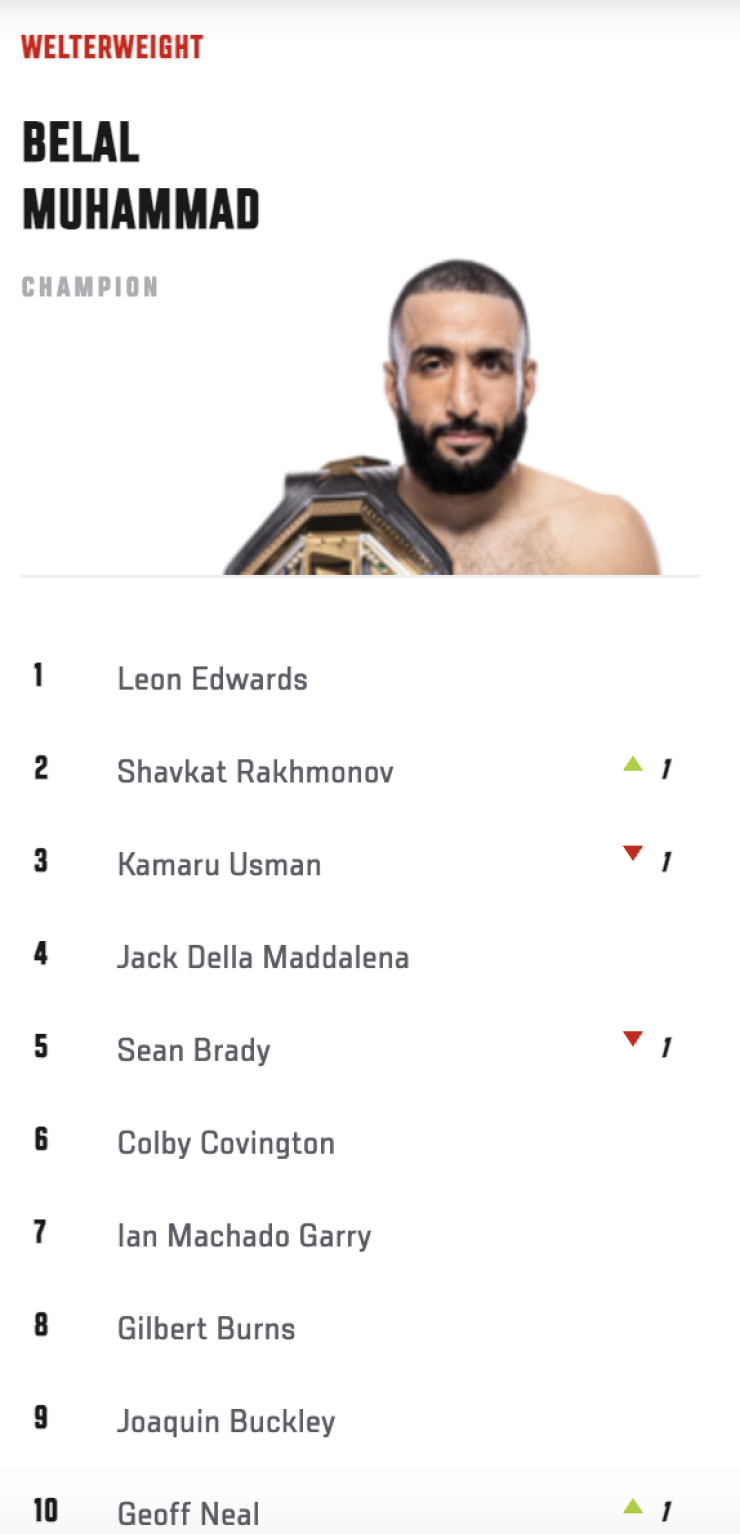The width and height of the screenshot is (740, 1534).
Task: Open Geoff Neal's fighter profile
Action: point(188,1514)
